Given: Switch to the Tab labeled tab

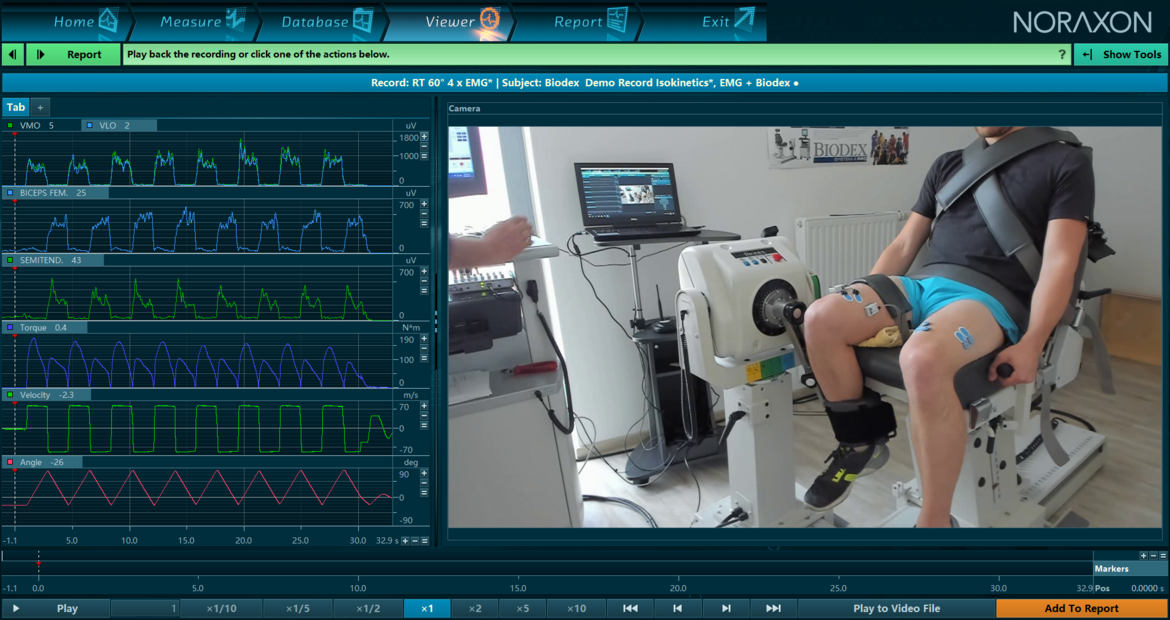Looking at the screenshot, I should tap(14, 107).
